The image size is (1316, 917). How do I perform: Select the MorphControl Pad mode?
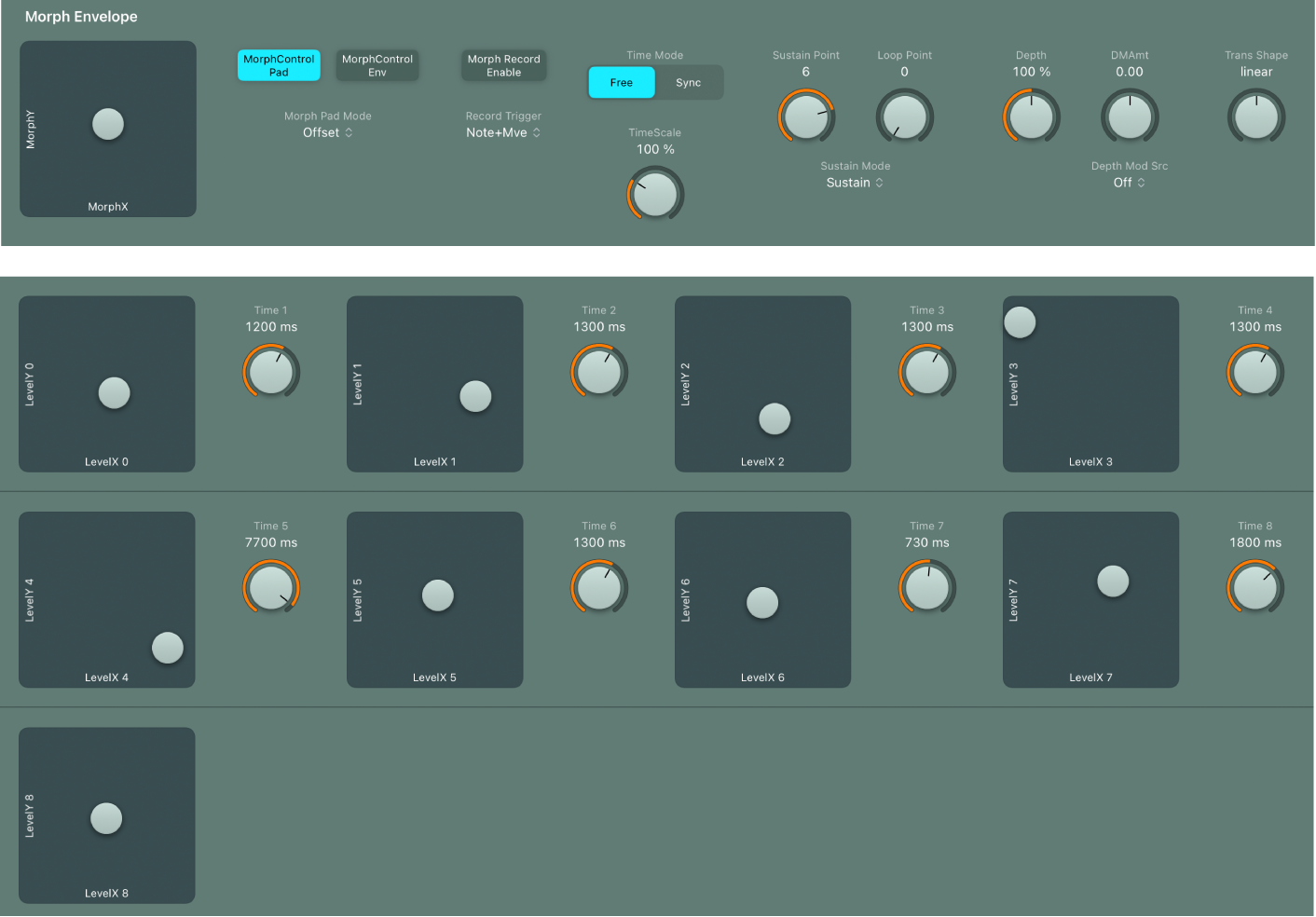click(x=278, y=65)
